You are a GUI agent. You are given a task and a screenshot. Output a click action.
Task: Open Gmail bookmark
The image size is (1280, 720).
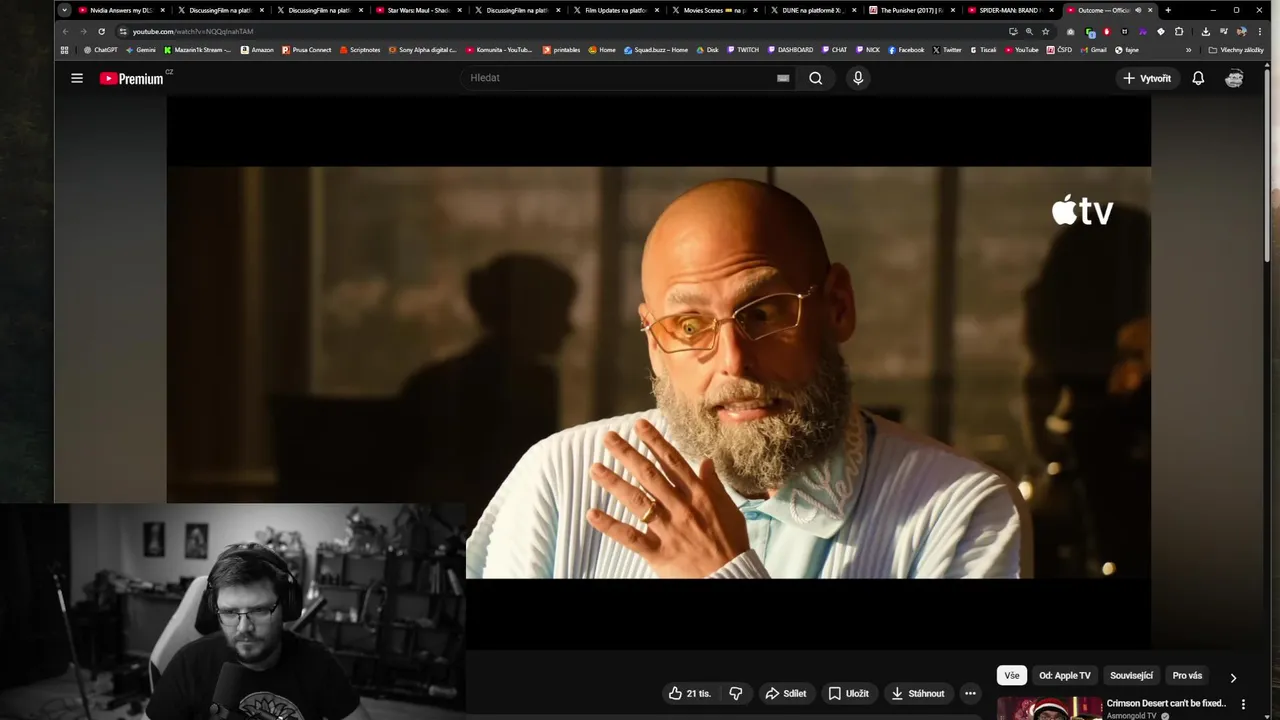(x=1093, y=49)
